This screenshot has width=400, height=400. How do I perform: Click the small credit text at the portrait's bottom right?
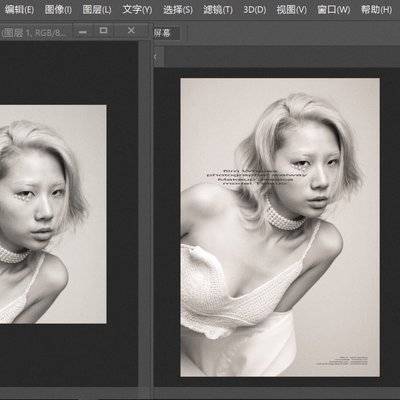click(342, 361)
